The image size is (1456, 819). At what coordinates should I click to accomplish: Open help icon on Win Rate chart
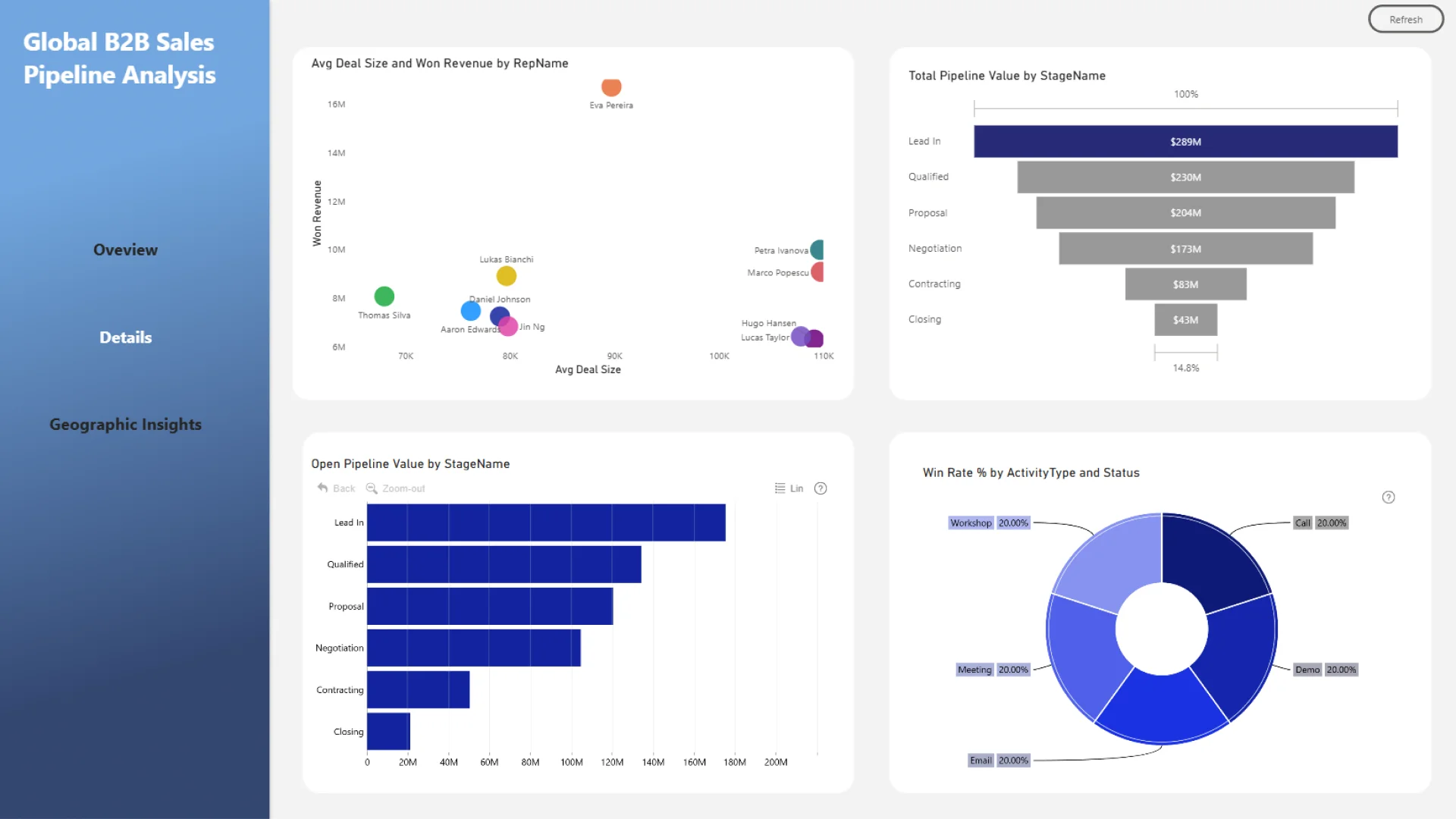click(x=1389, y=497)
